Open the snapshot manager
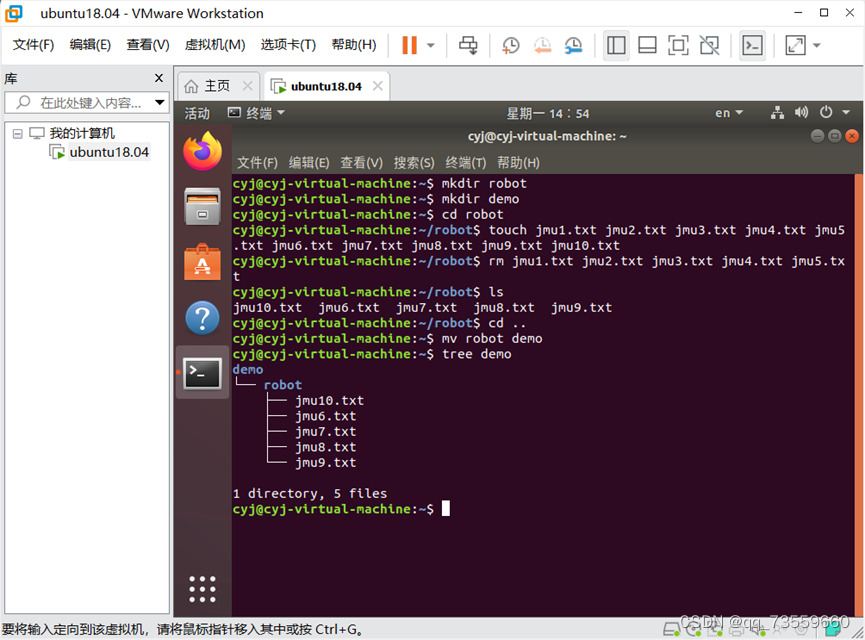This screenshot has height=640, width=865. pos(572,44)
